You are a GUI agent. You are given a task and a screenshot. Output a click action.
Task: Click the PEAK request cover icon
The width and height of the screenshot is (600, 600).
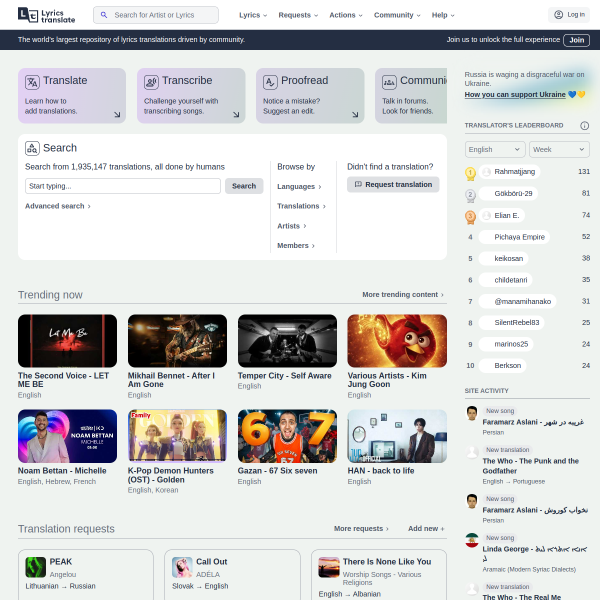click(36, 567)
